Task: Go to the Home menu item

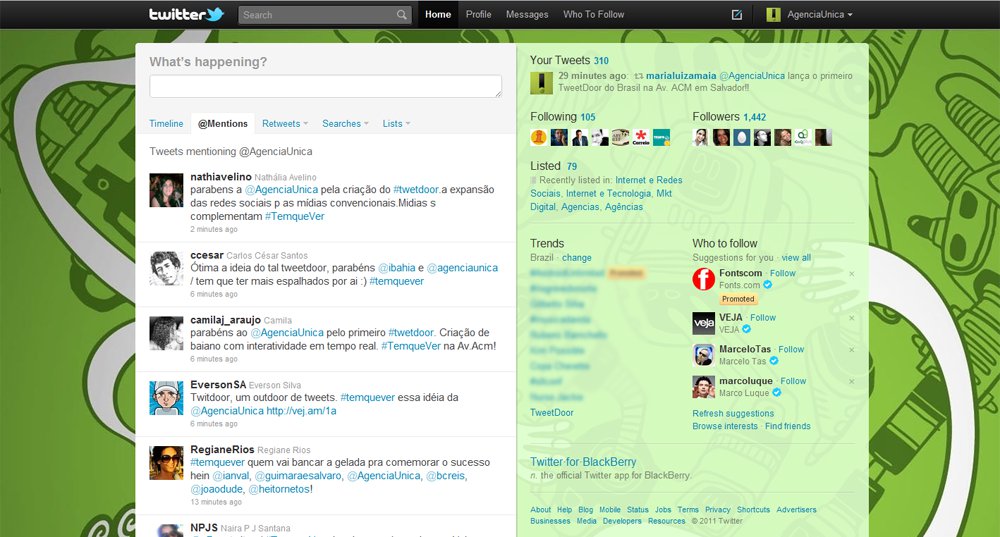Action: (438, 15)
